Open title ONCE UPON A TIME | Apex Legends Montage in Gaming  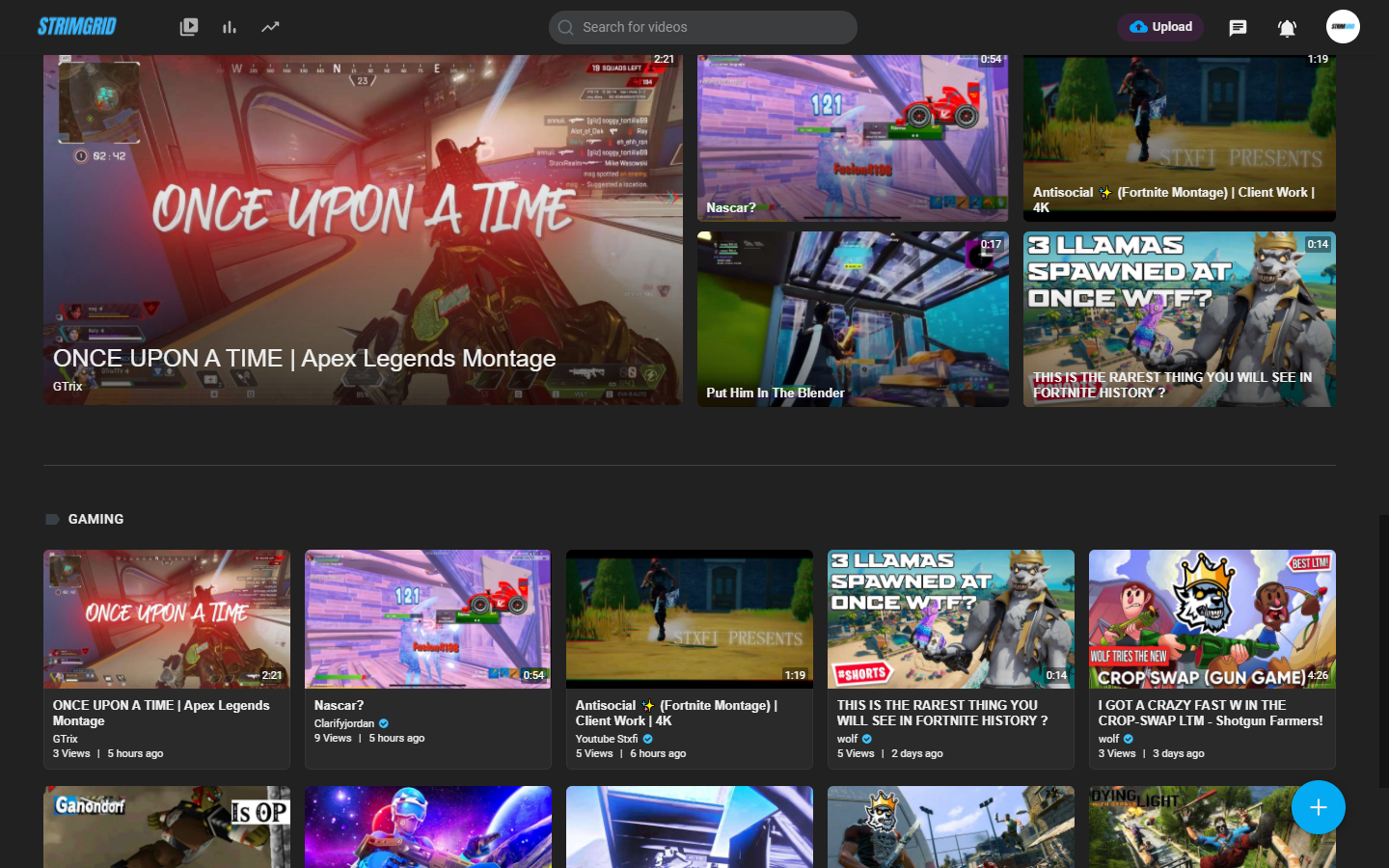pos(161,713)
